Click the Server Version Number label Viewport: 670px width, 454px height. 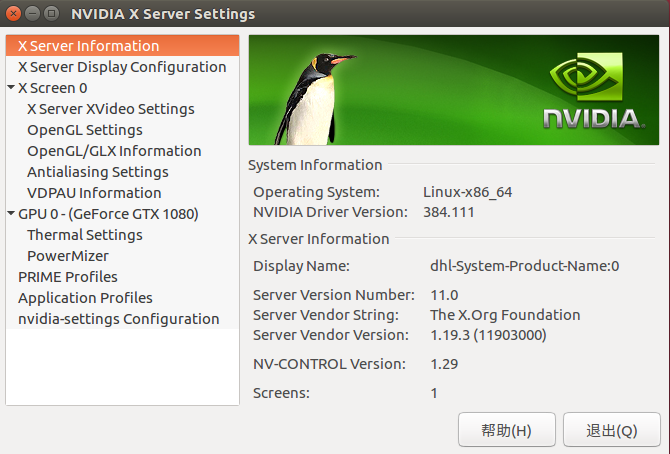(334, 295)
